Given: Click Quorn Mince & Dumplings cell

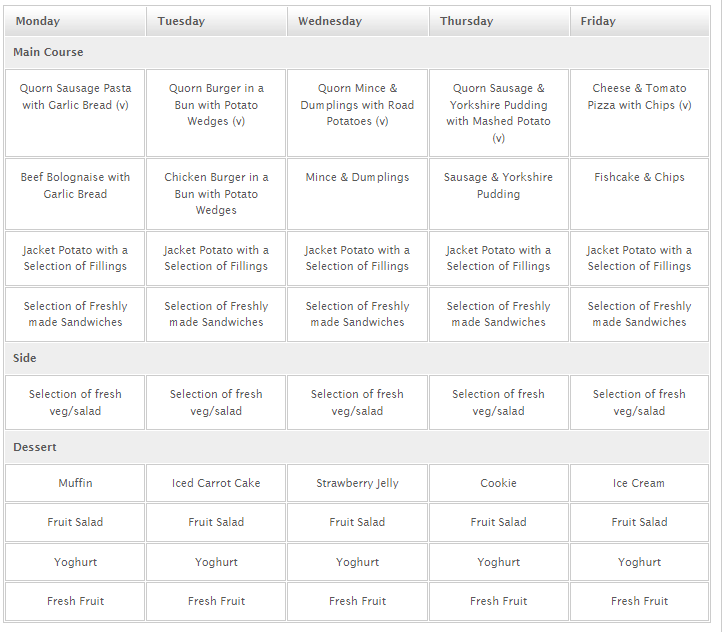Looking at the screenshot, I should [357, 113].
